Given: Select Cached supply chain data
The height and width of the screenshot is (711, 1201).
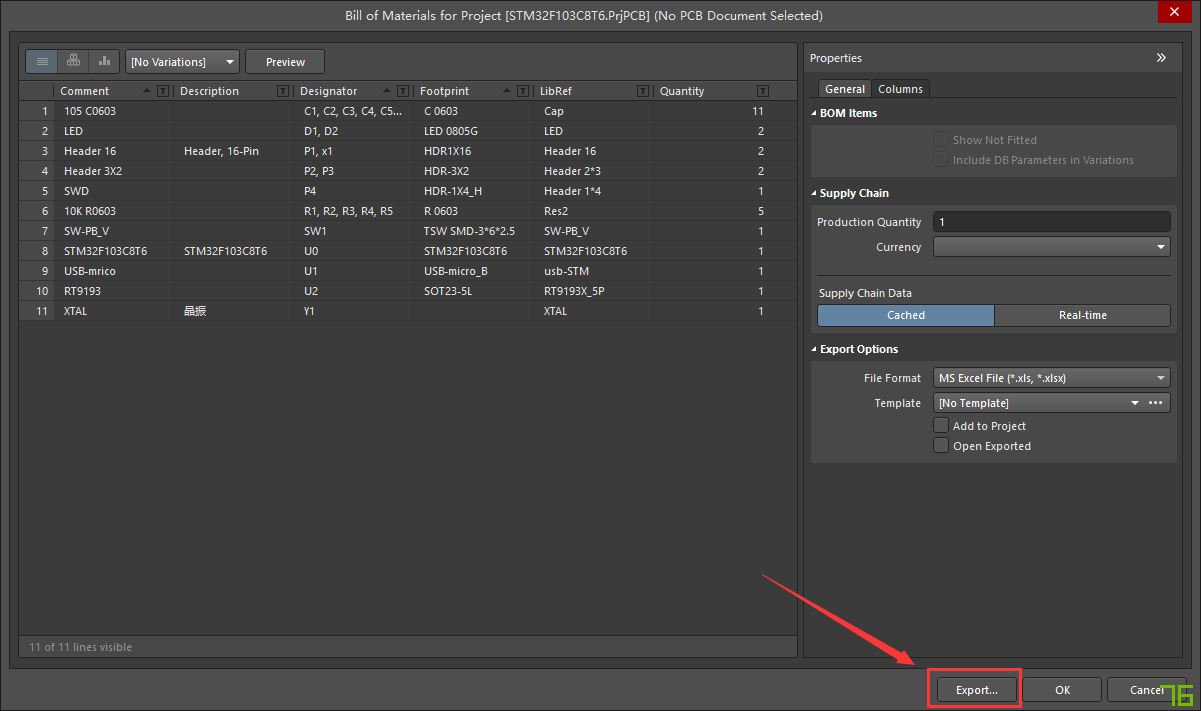Looking at the screenshot, I should click(x=906, y=315).
